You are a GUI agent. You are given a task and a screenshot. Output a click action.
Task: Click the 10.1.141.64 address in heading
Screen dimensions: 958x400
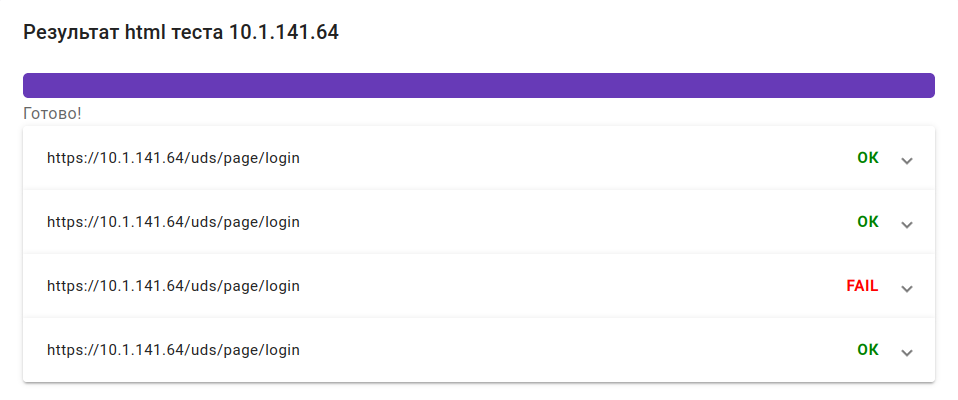coord(284,32)
